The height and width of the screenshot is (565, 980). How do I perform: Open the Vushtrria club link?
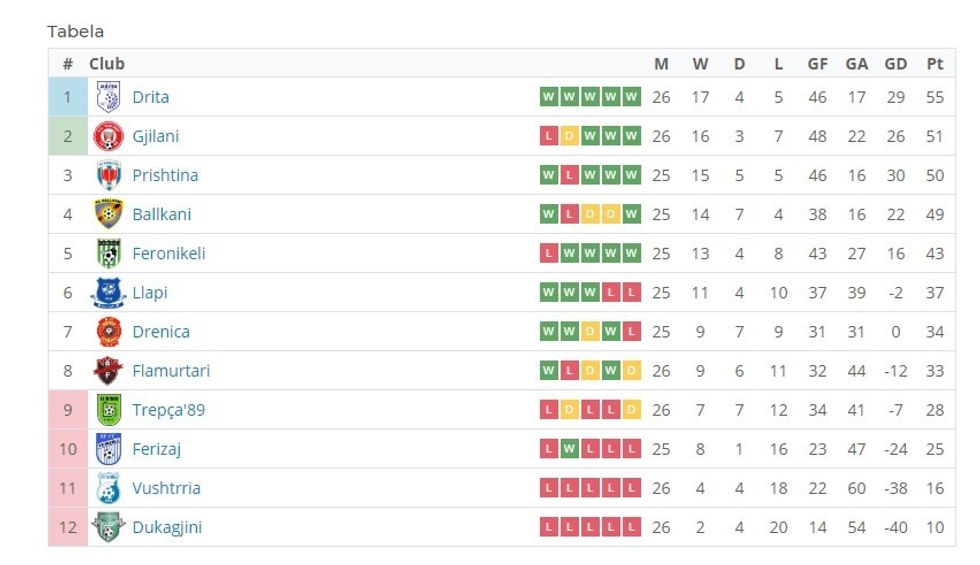[166, 488]
